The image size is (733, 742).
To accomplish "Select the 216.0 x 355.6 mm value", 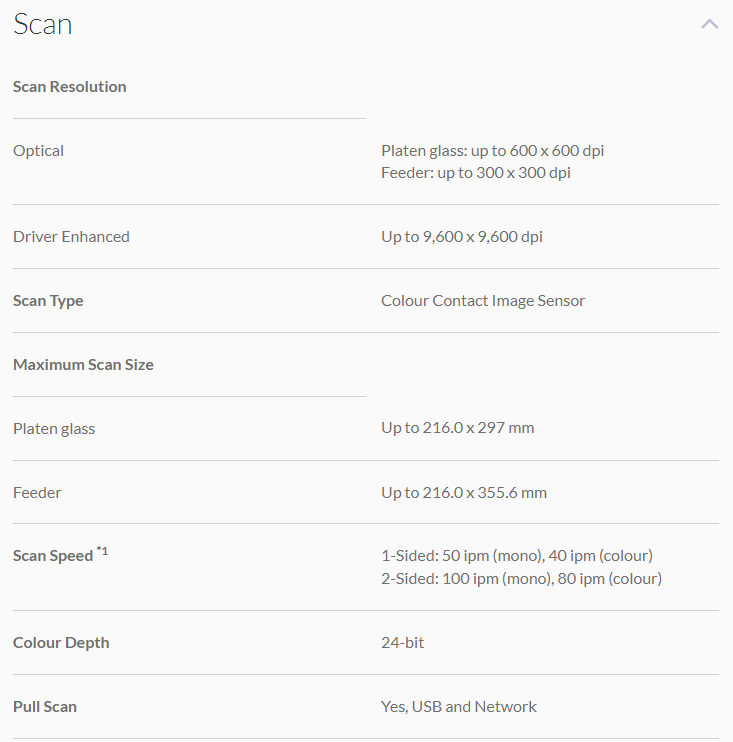I will tap(463, 493).
